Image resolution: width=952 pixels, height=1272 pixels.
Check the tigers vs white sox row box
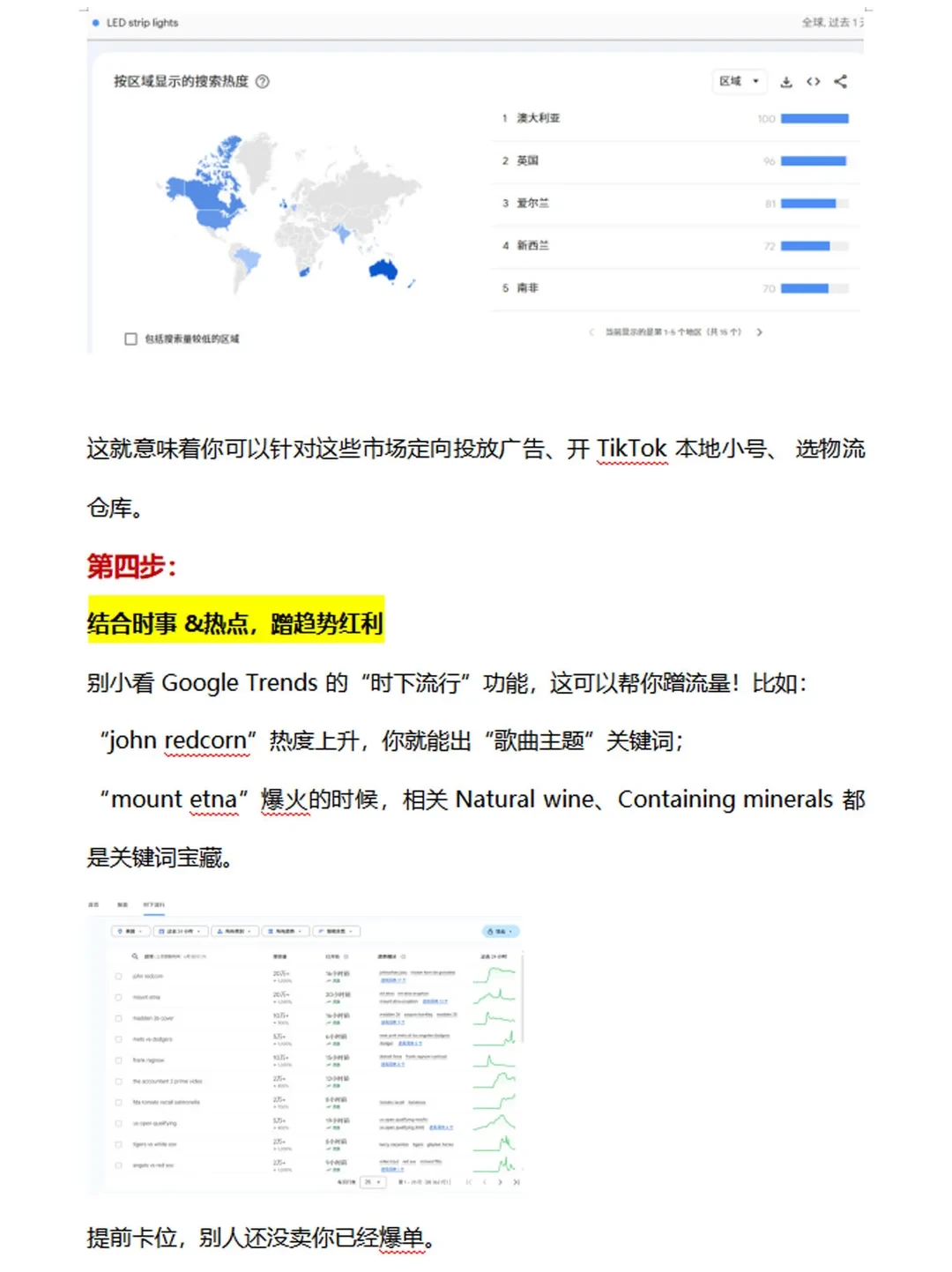coord(118,1144)
